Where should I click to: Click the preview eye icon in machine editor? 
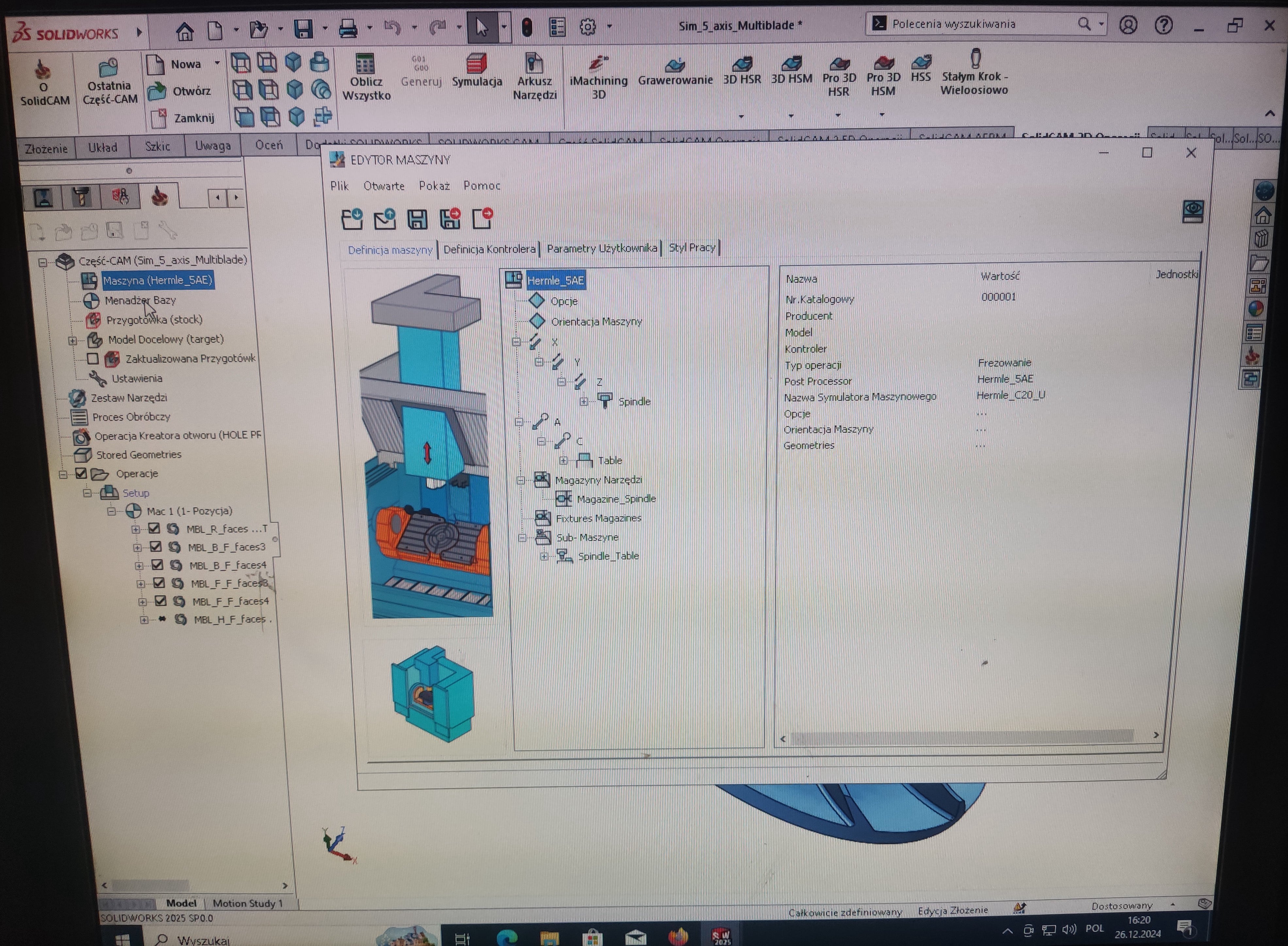[x=1192, y=211]
